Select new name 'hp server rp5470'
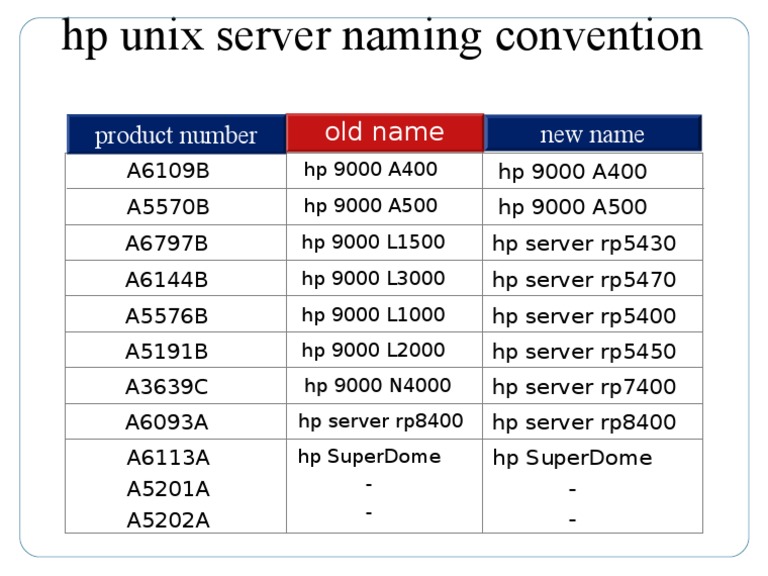The height and width of the screenshot is (576, 768). pyautogui.click(x=584, y=280)
